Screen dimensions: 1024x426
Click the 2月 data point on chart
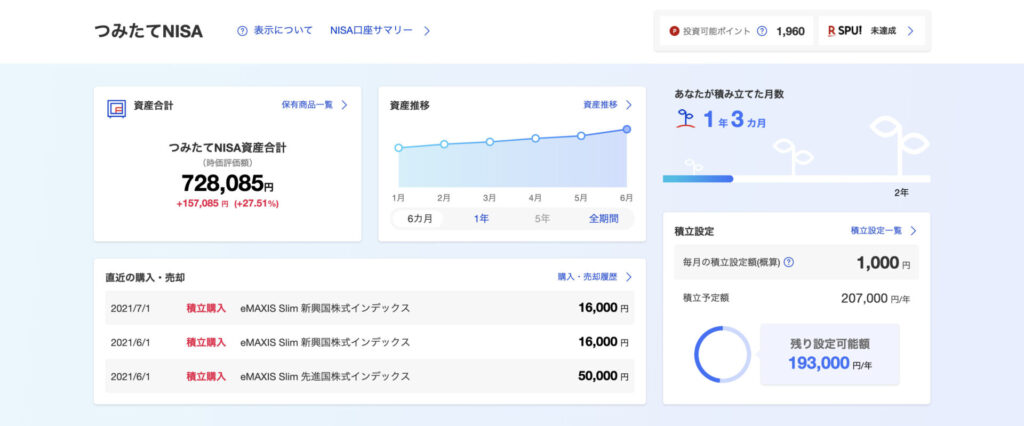pos(444,144)
